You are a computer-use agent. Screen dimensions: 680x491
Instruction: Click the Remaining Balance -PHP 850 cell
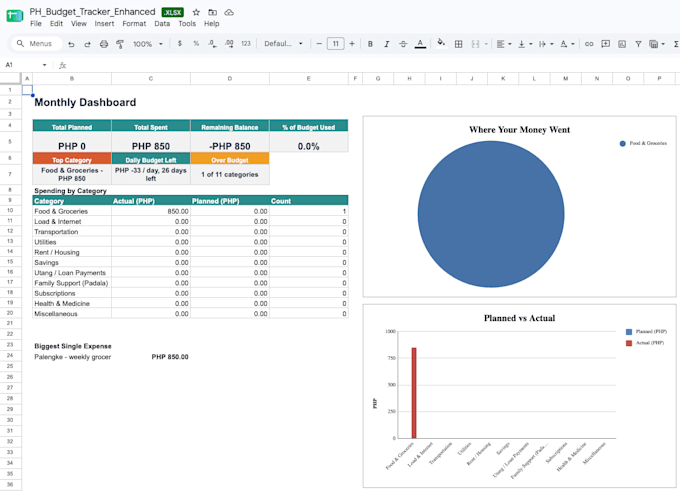(230, 141)
